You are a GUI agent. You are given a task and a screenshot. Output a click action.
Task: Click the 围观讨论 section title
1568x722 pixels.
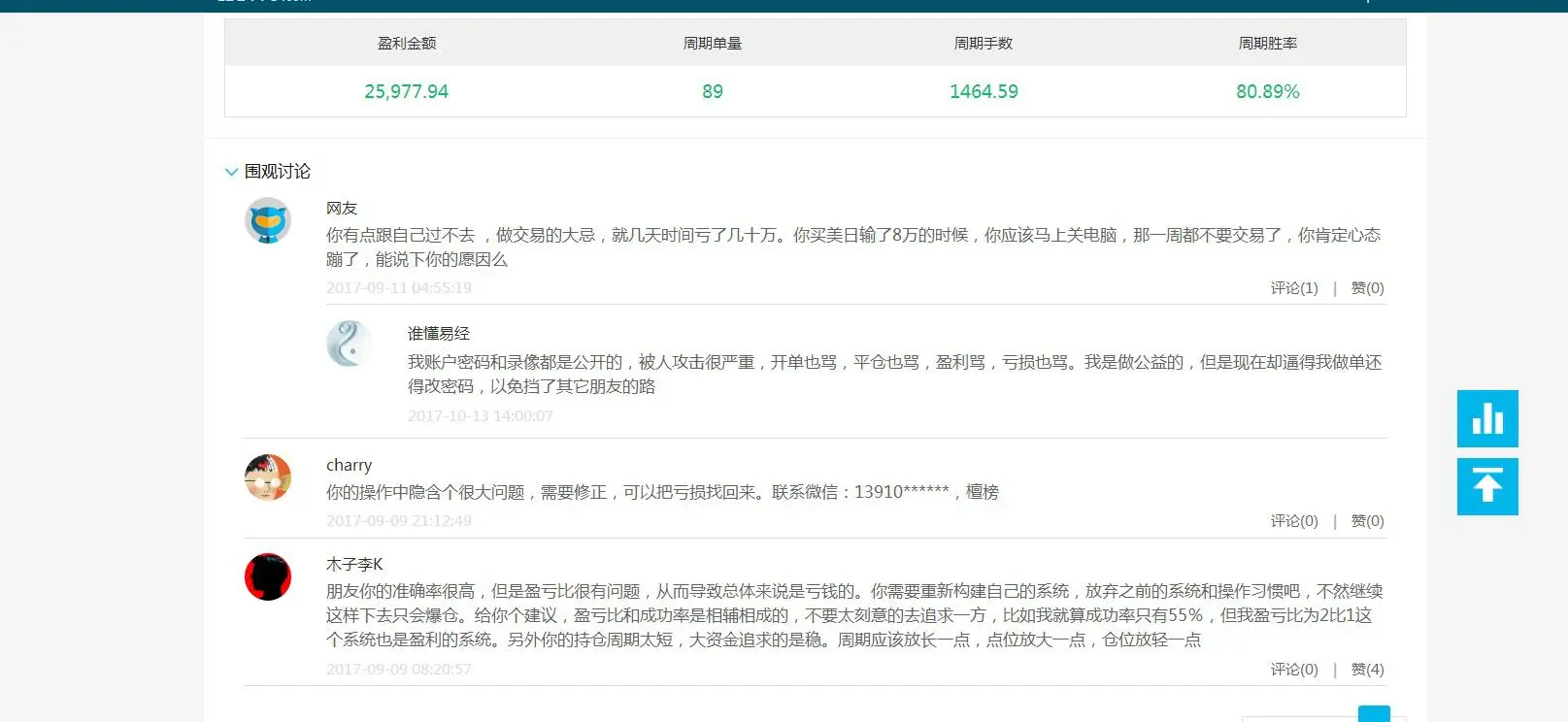278,172
